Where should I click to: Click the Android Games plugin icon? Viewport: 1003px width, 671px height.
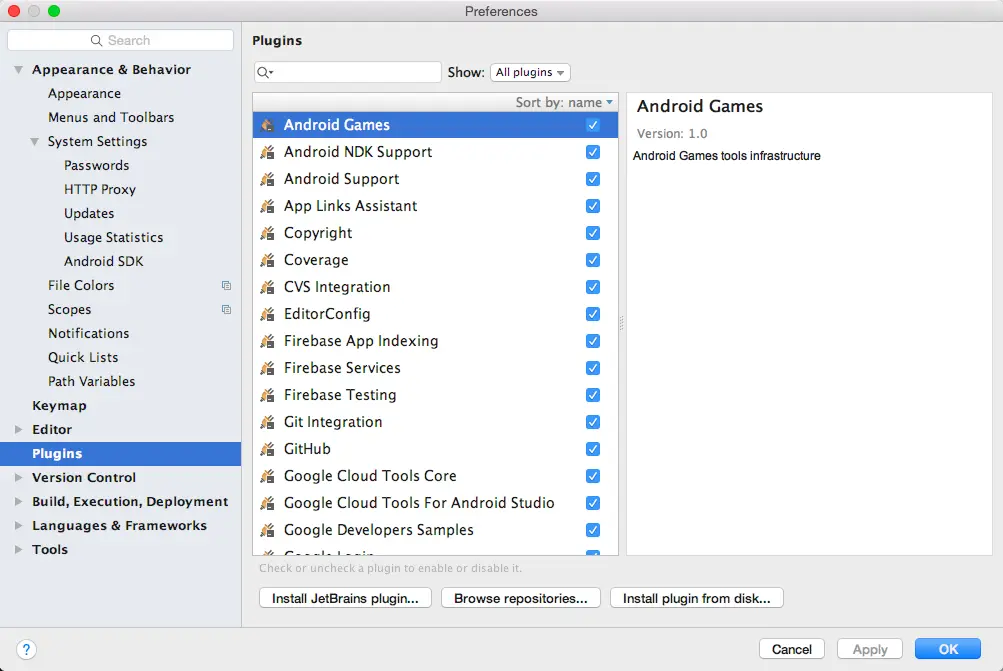coord(267,125)
